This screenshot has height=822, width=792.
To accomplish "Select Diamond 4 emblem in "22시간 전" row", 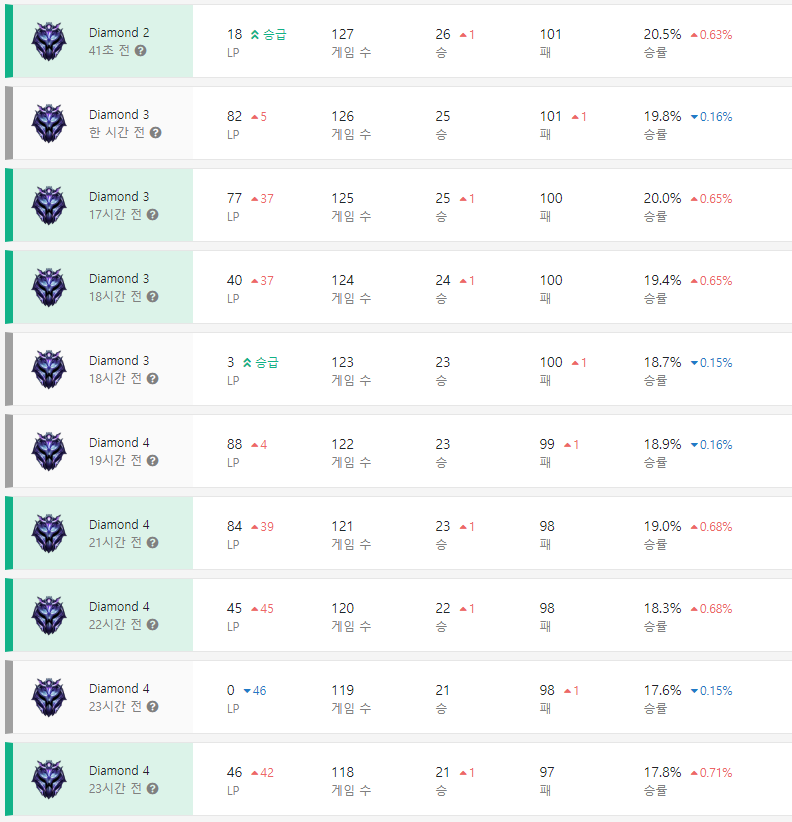I will pyautogui.click(x=47, y=615).
